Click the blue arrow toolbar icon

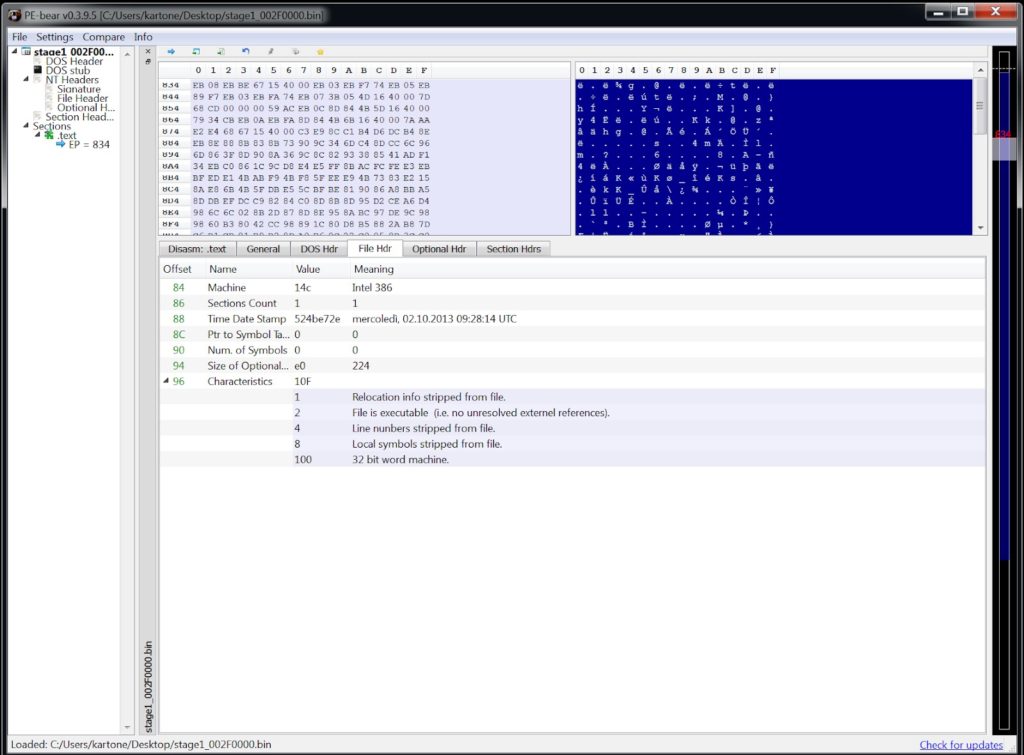coord(171,51)
